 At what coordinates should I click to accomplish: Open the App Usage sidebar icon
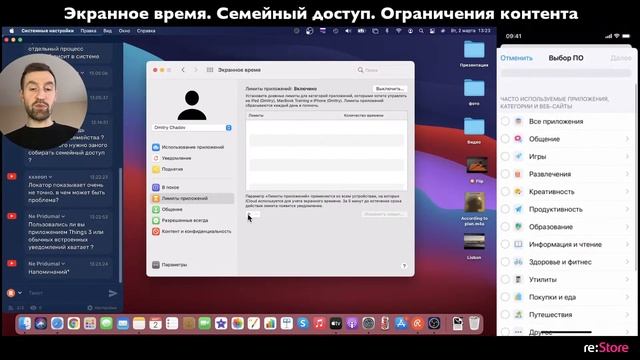click(156, 147)
